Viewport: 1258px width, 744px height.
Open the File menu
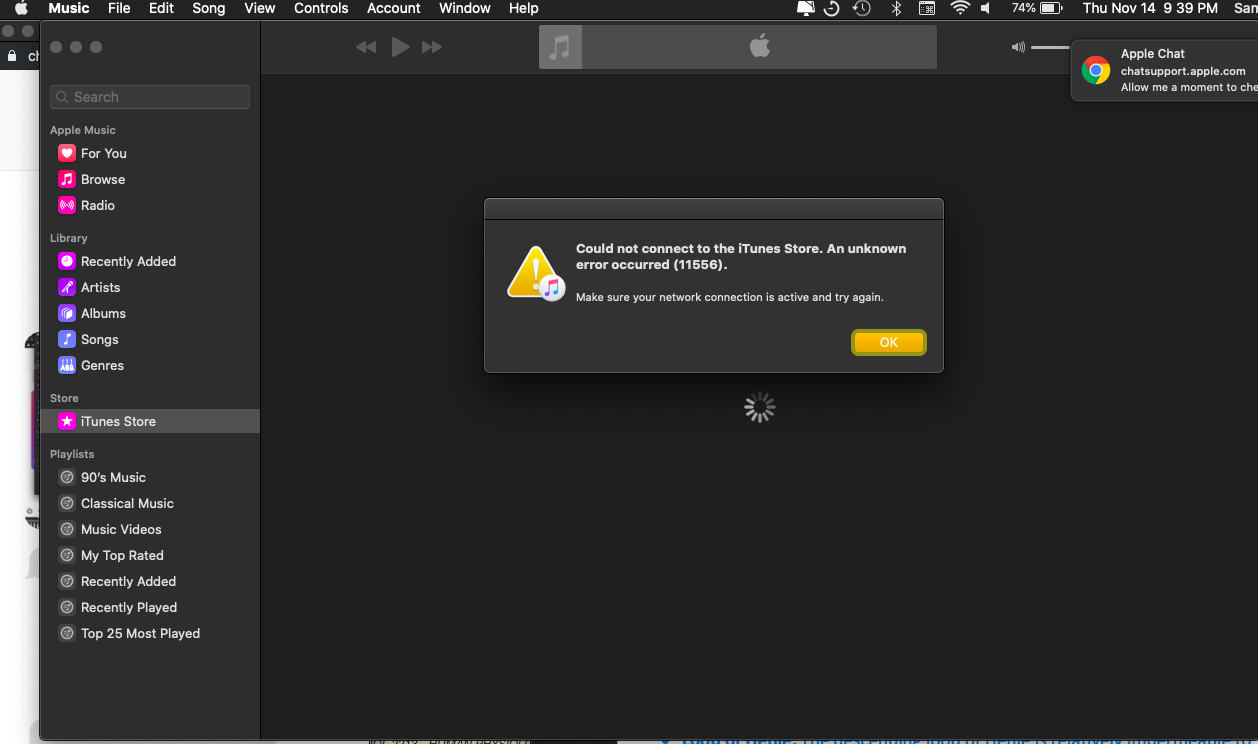point(119,8)
